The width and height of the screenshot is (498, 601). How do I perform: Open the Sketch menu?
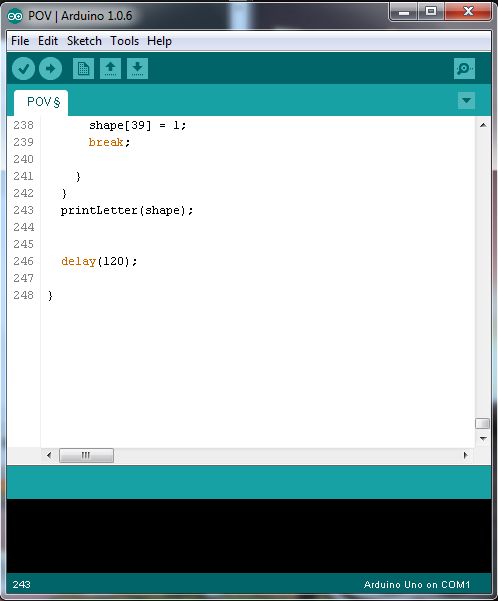[84, 41]
